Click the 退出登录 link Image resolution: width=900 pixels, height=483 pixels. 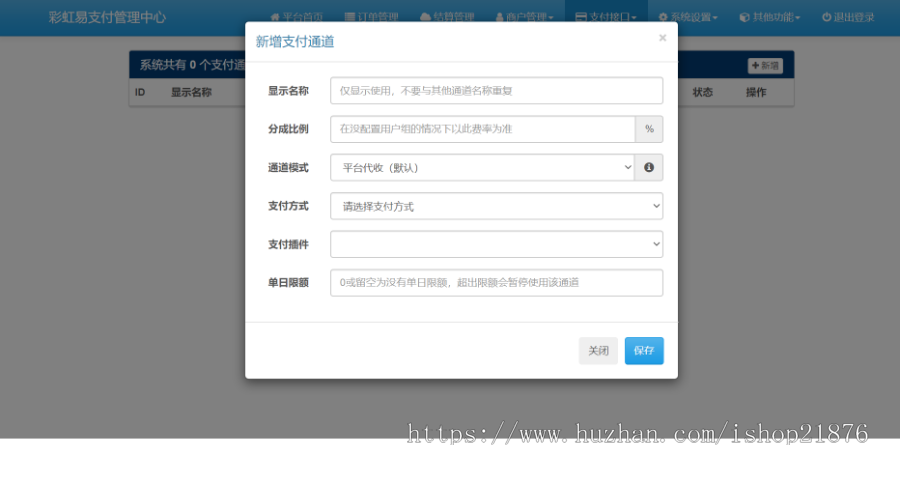coord(848,17)
